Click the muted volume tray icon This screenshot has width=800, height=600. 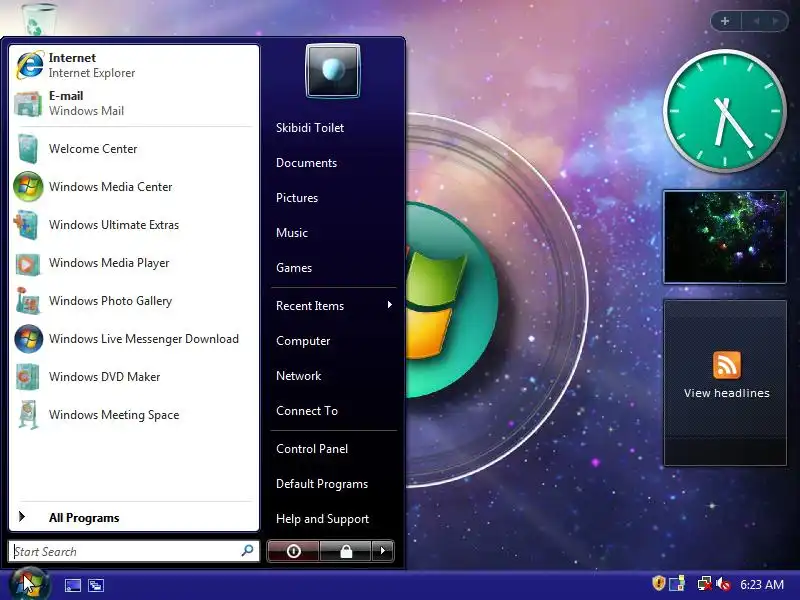point(723,584)
